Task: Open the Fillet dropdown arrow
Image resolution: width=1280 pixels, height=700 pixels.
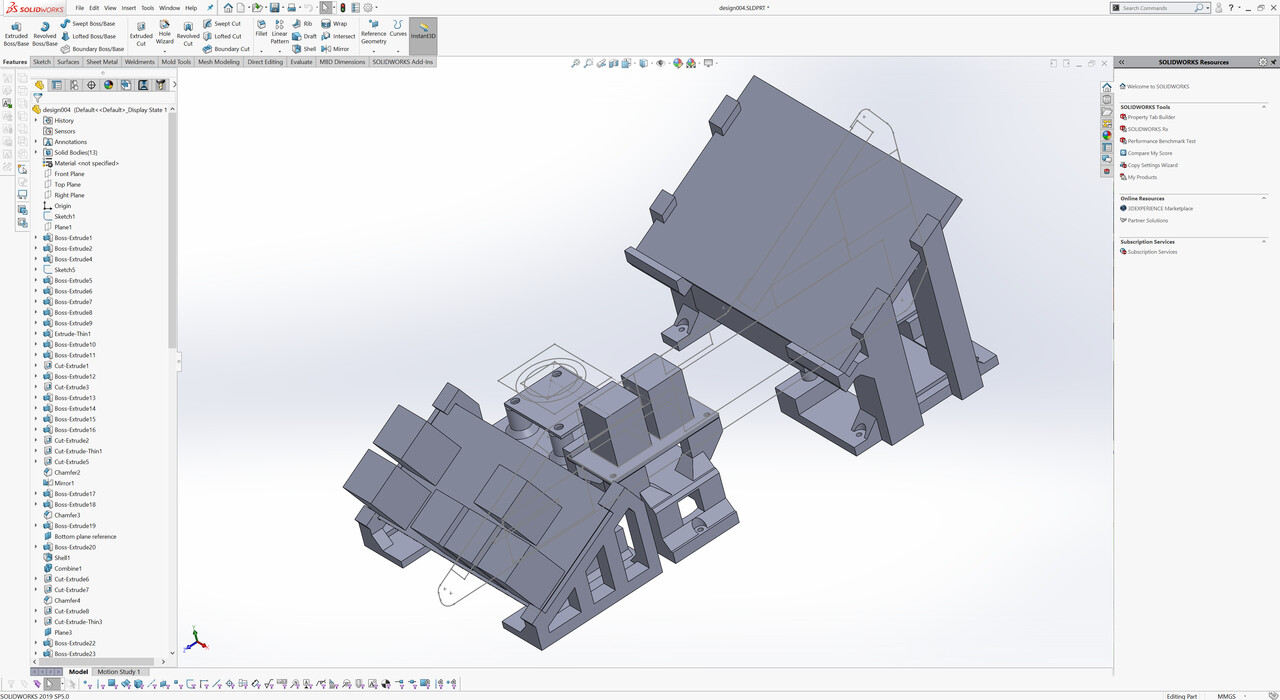Action: [261, 50]
